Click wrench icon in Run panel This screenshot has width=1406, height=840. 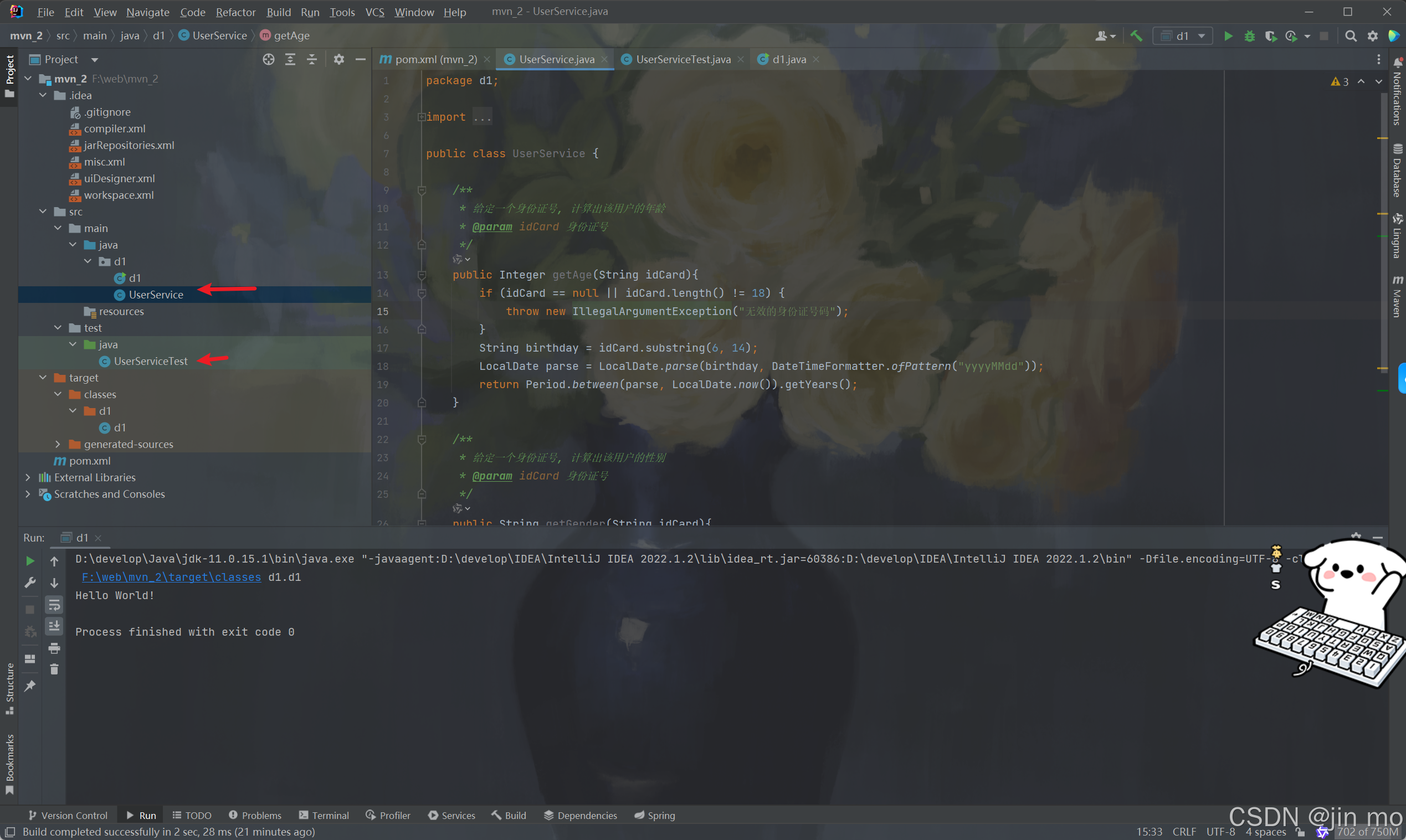click(30, 583)
